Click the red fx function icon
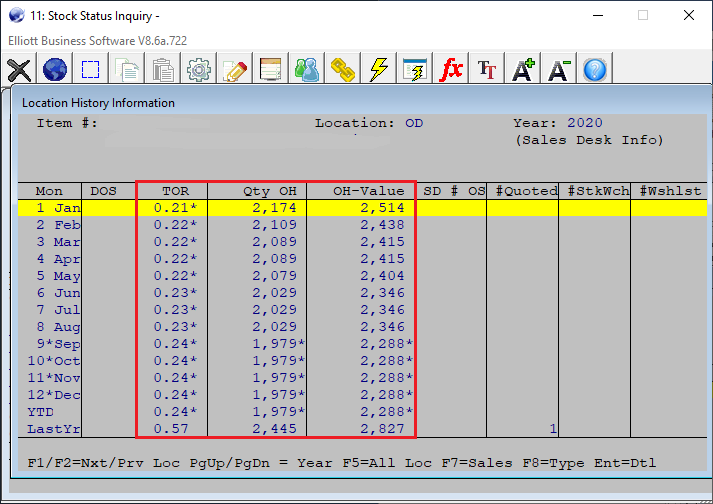This screenshot has width=713, height=504. [x=451, y=70]
